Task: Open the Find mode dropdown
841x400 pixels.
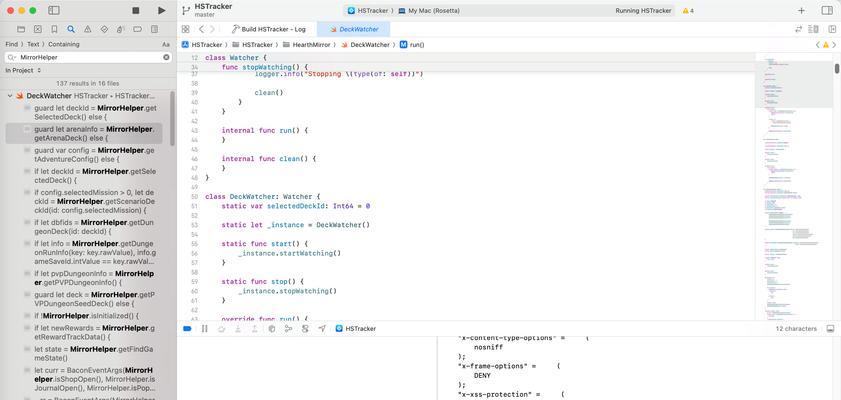Action: pyautogui.click(x=11, y=45)
